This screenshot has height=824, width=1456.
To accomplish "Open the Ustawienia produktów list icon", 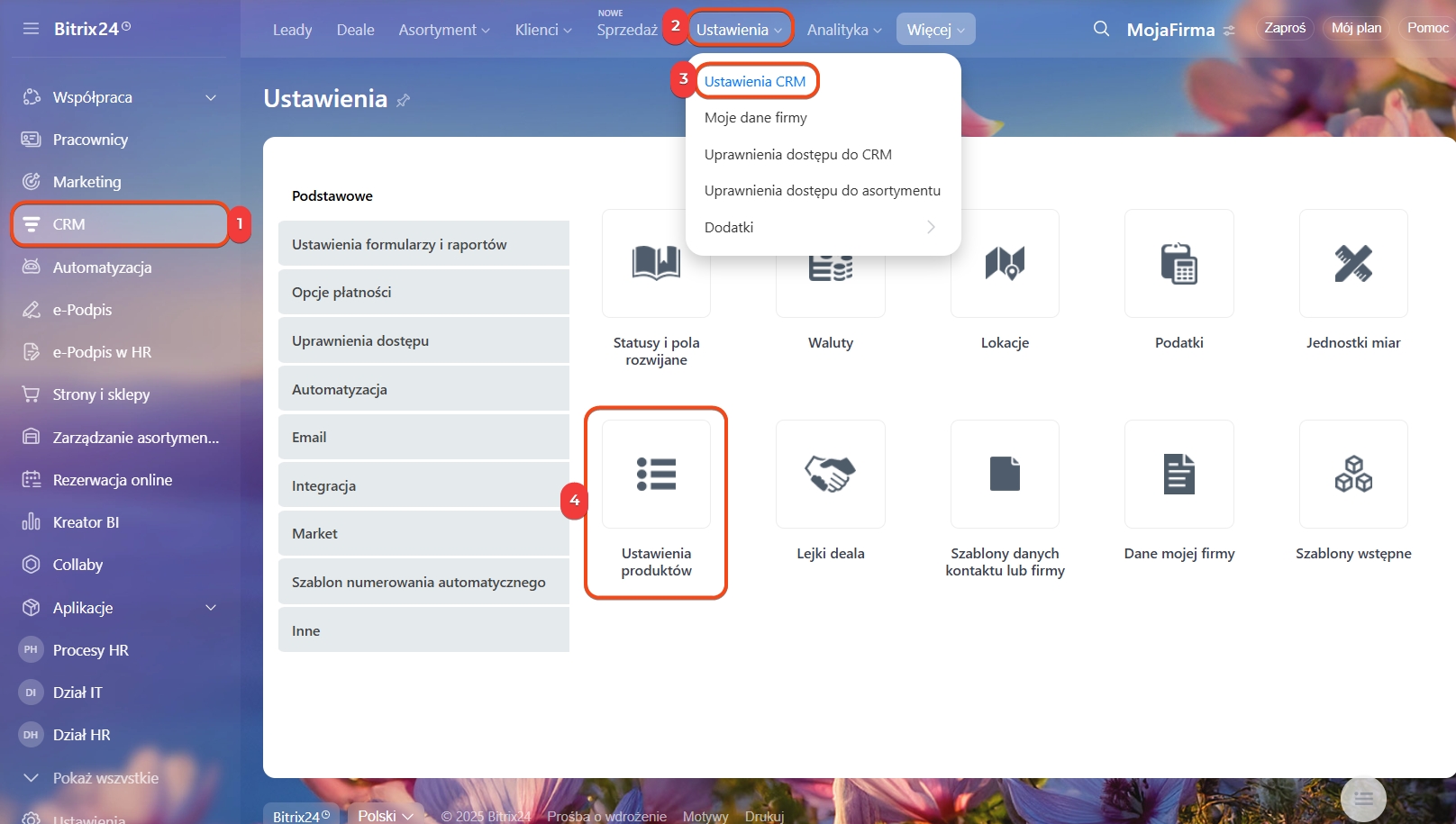I will pos(656,474).
